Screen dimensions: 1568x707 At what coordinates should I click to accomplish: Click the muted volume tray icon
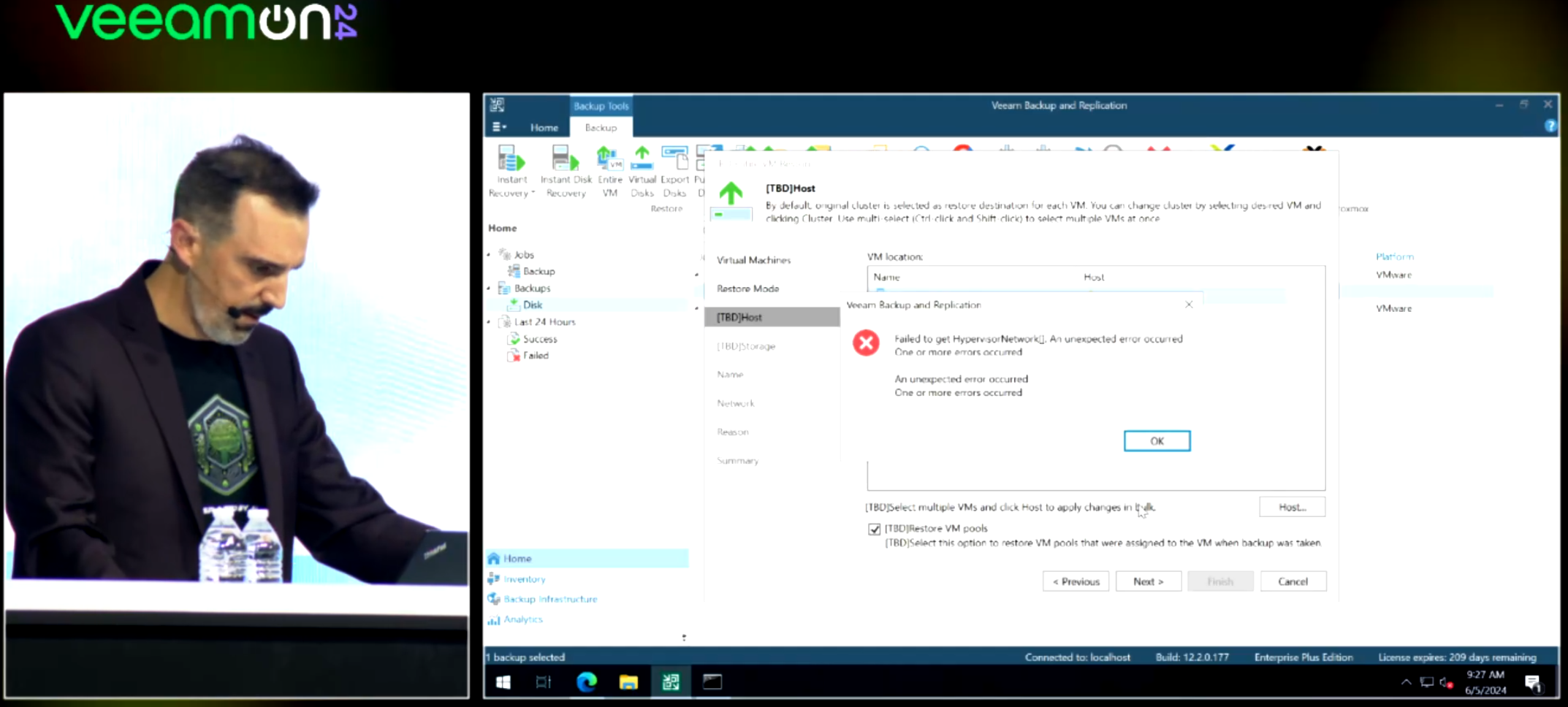point(1446,683)
